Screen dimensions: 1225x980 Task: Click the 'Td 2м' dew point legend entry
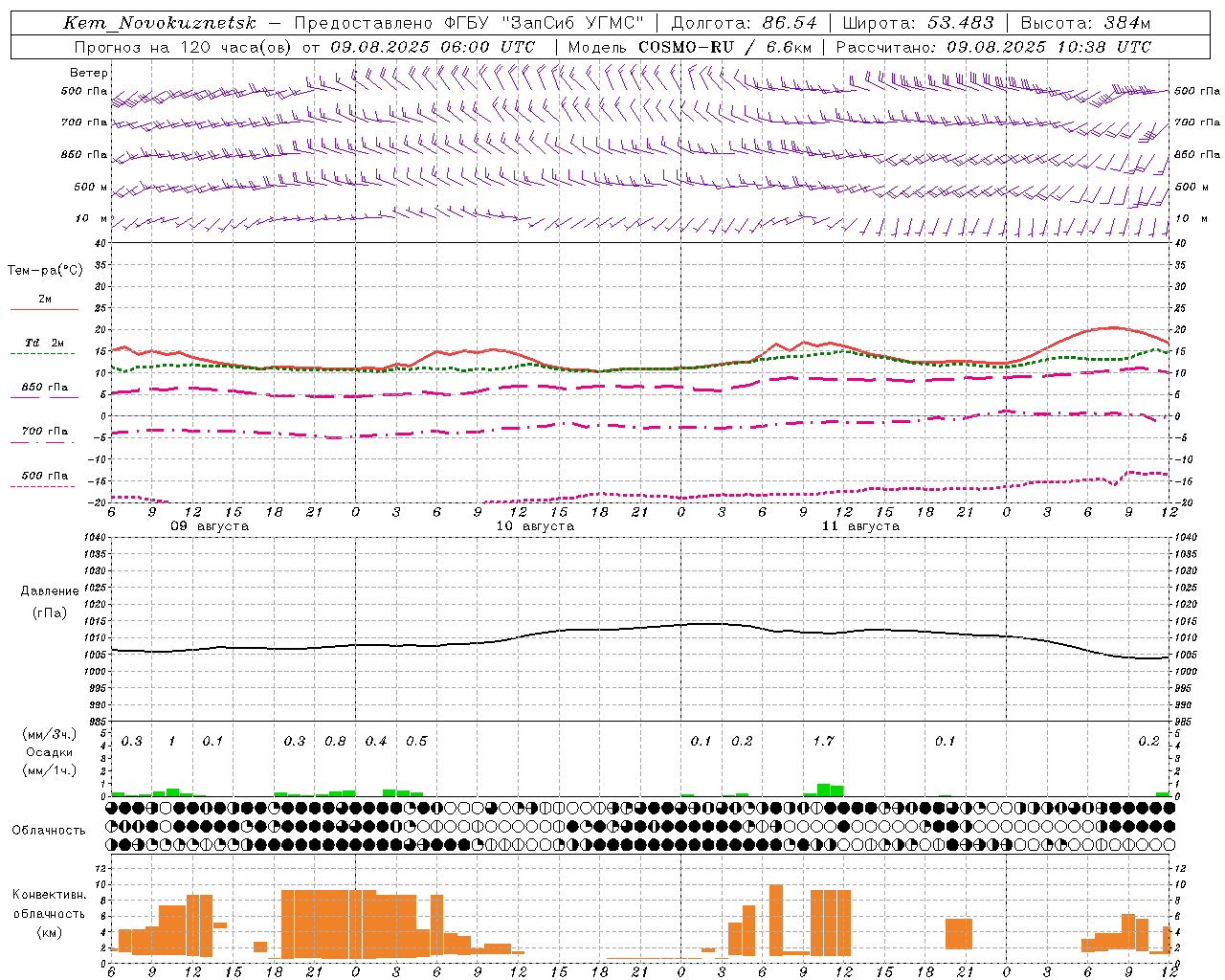tap(44, 343)
